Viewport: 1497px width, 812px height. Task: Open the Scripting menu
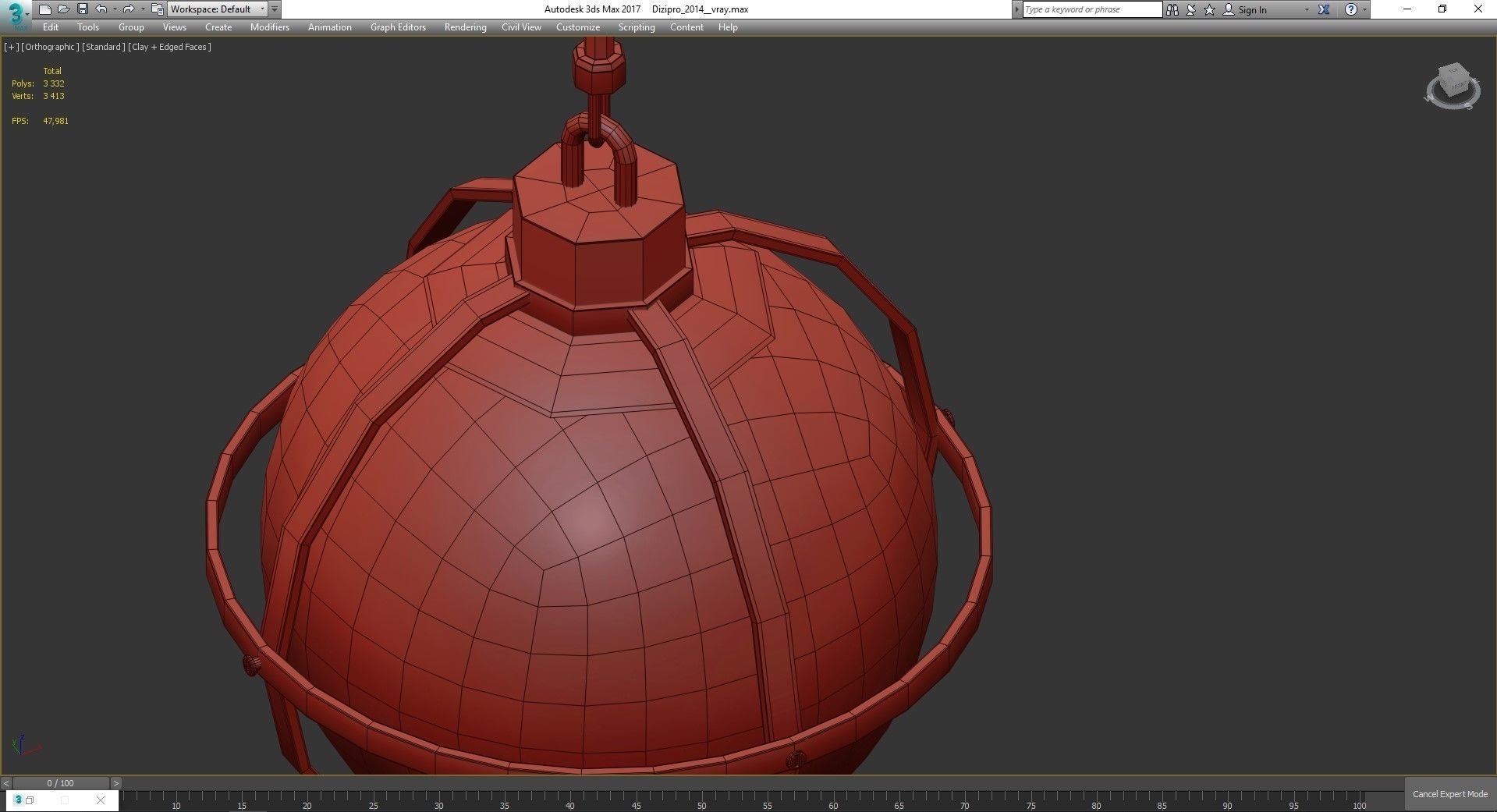click(637, 27)
